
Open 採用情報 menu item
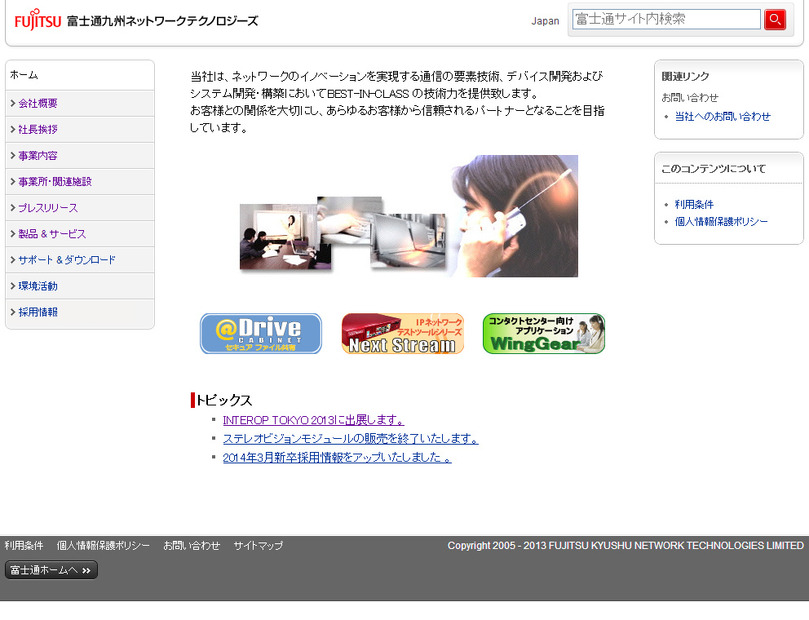pyautogui.click(x=79, y=312)
